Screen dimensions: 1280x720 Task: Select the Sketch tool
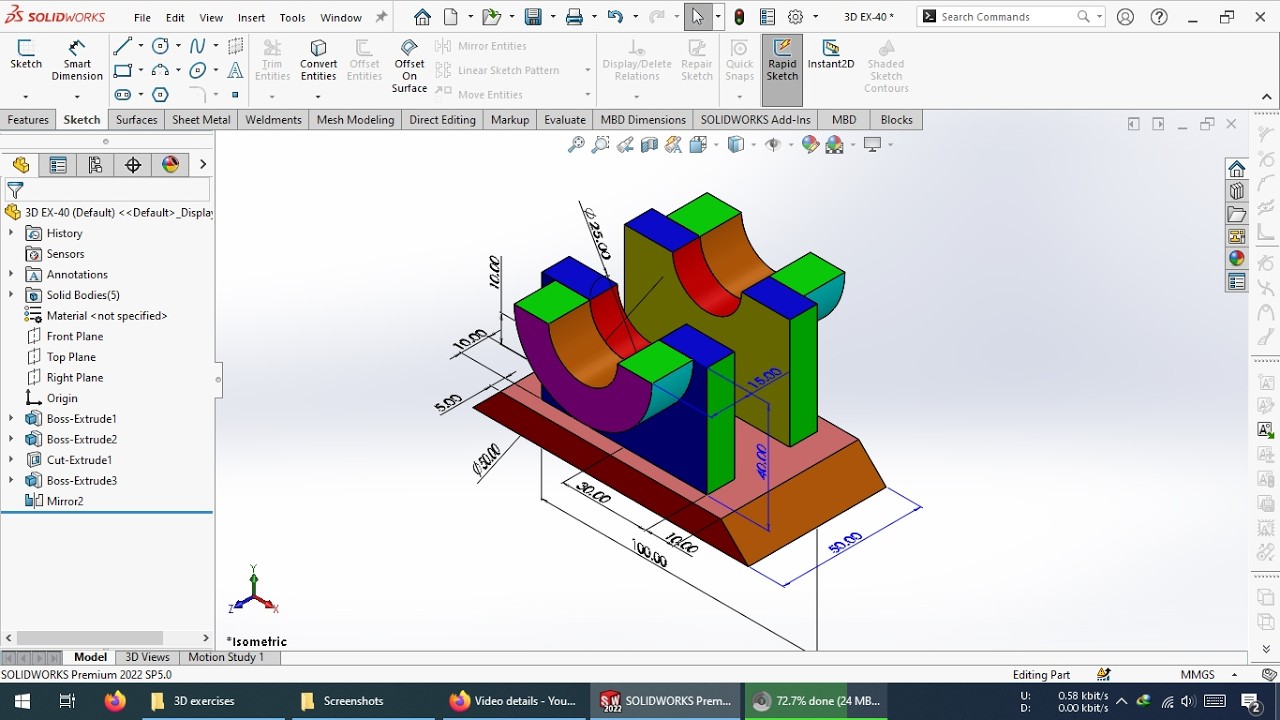click(26, 55)
